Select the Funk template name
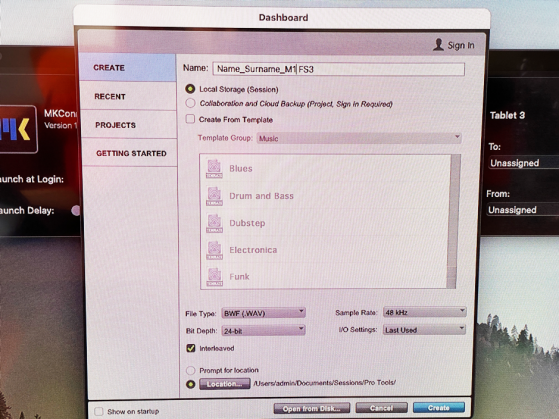The height and width of the screenshot is (419, 559). point(239,277)
